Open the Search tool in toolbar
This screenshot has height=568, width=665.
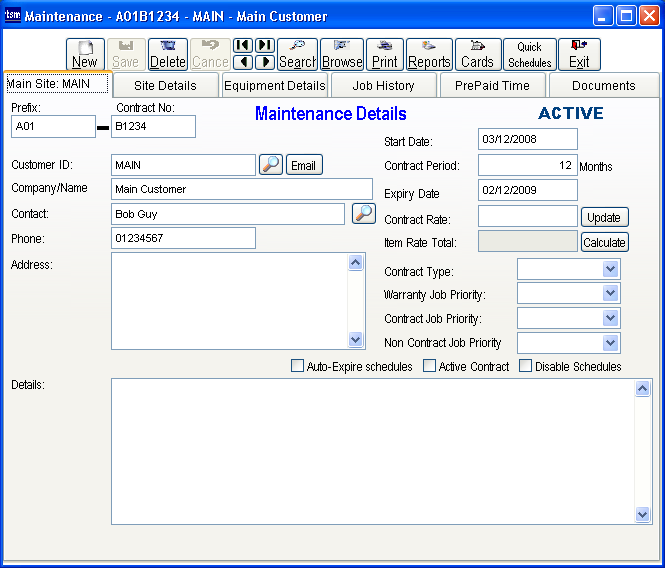point(297,54)
